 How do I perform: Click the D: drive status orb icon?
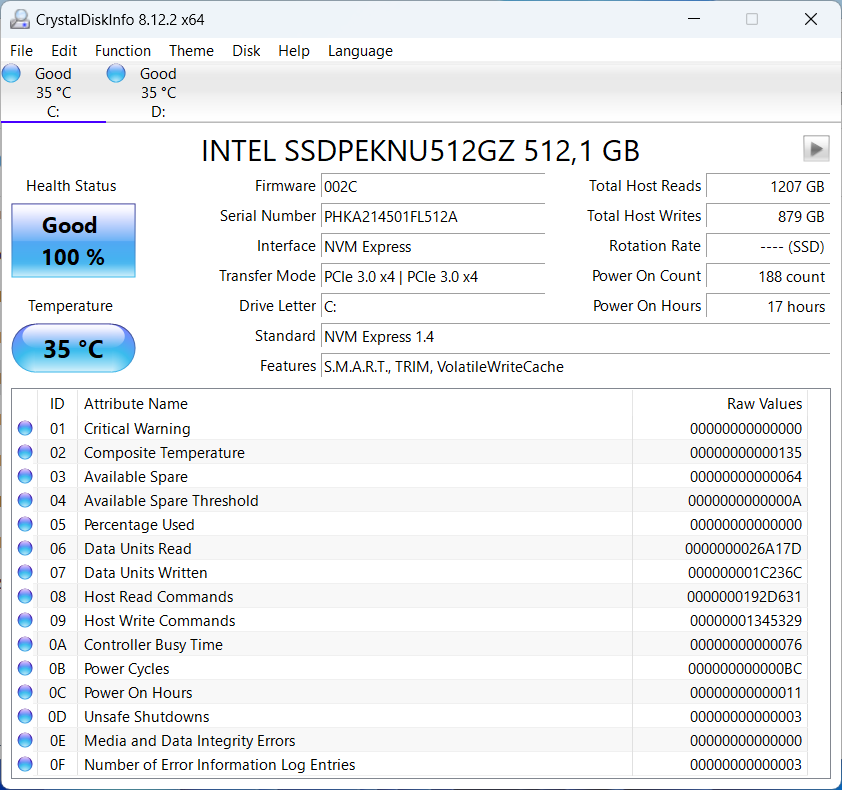(116, 73)
